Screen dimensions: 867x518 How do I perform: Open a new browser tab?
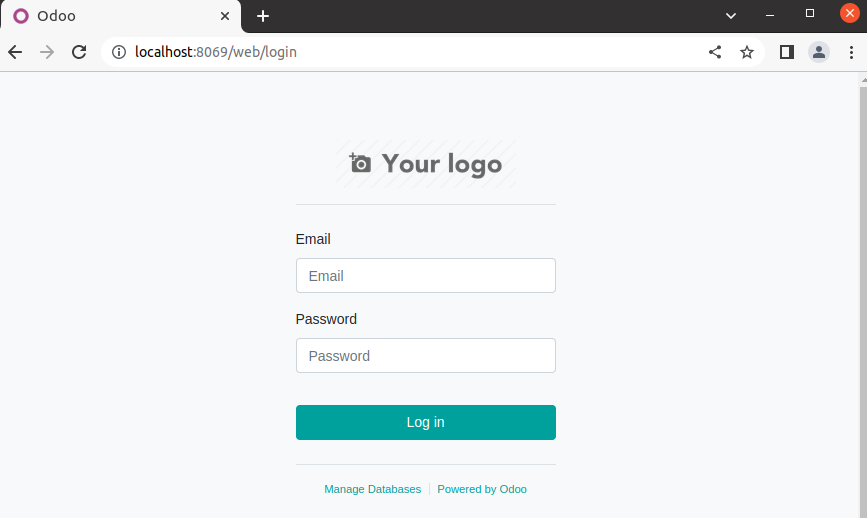click(x=263, y=16)
